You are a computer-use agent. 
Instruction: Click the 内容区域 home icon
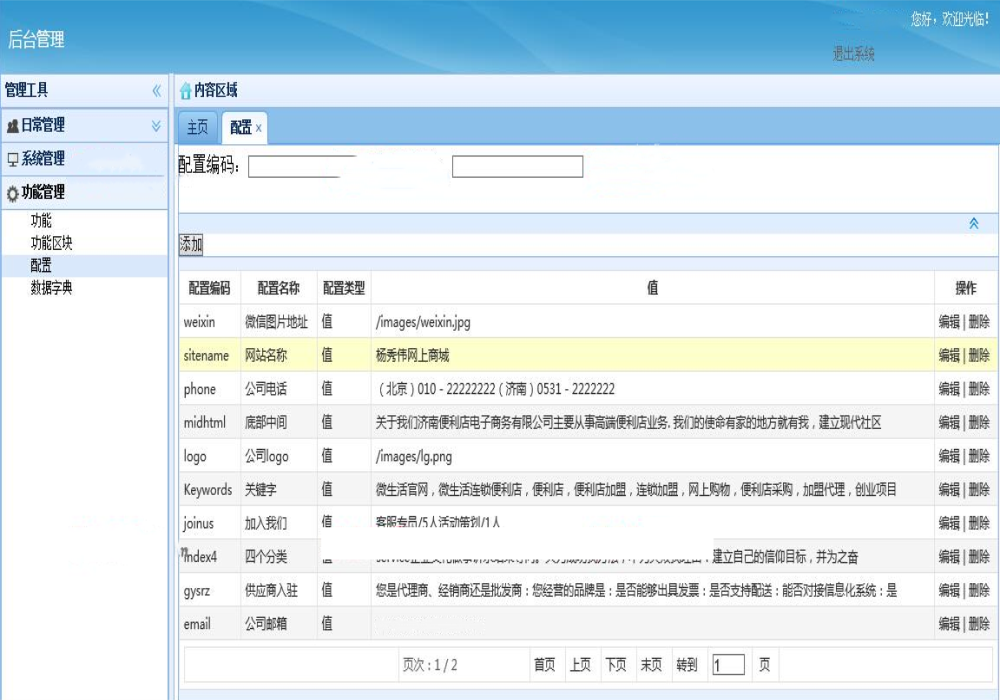click(x=186, y=91)
